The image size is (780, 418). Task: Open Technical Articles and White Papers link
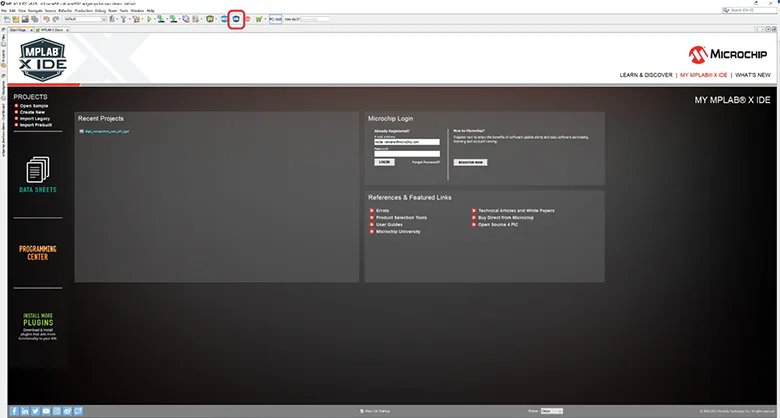(516, 210)
